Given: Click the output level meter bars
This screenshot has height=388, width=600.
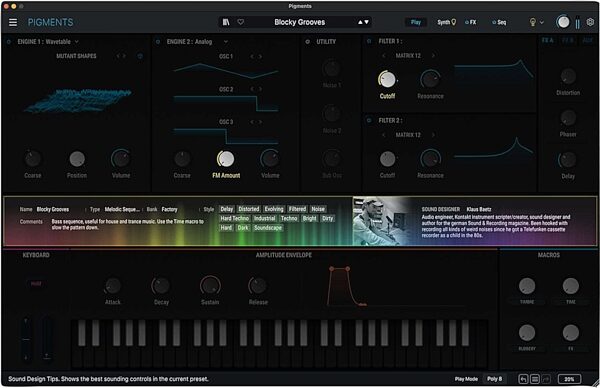Looking at the screenshot, I should (577, 23).
